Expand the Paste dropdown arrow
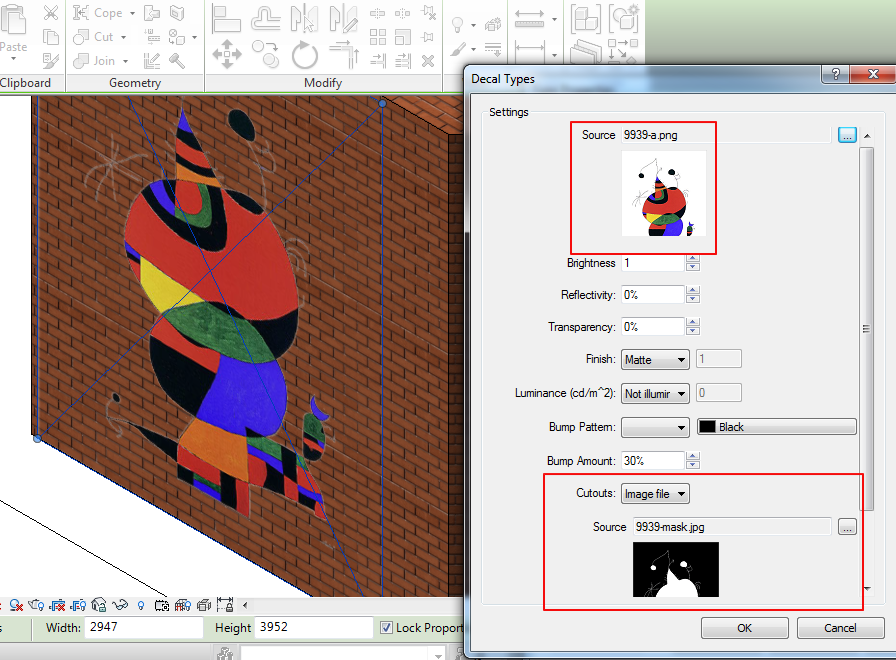This screenshot has height=660, width=896. coord(13,58)
